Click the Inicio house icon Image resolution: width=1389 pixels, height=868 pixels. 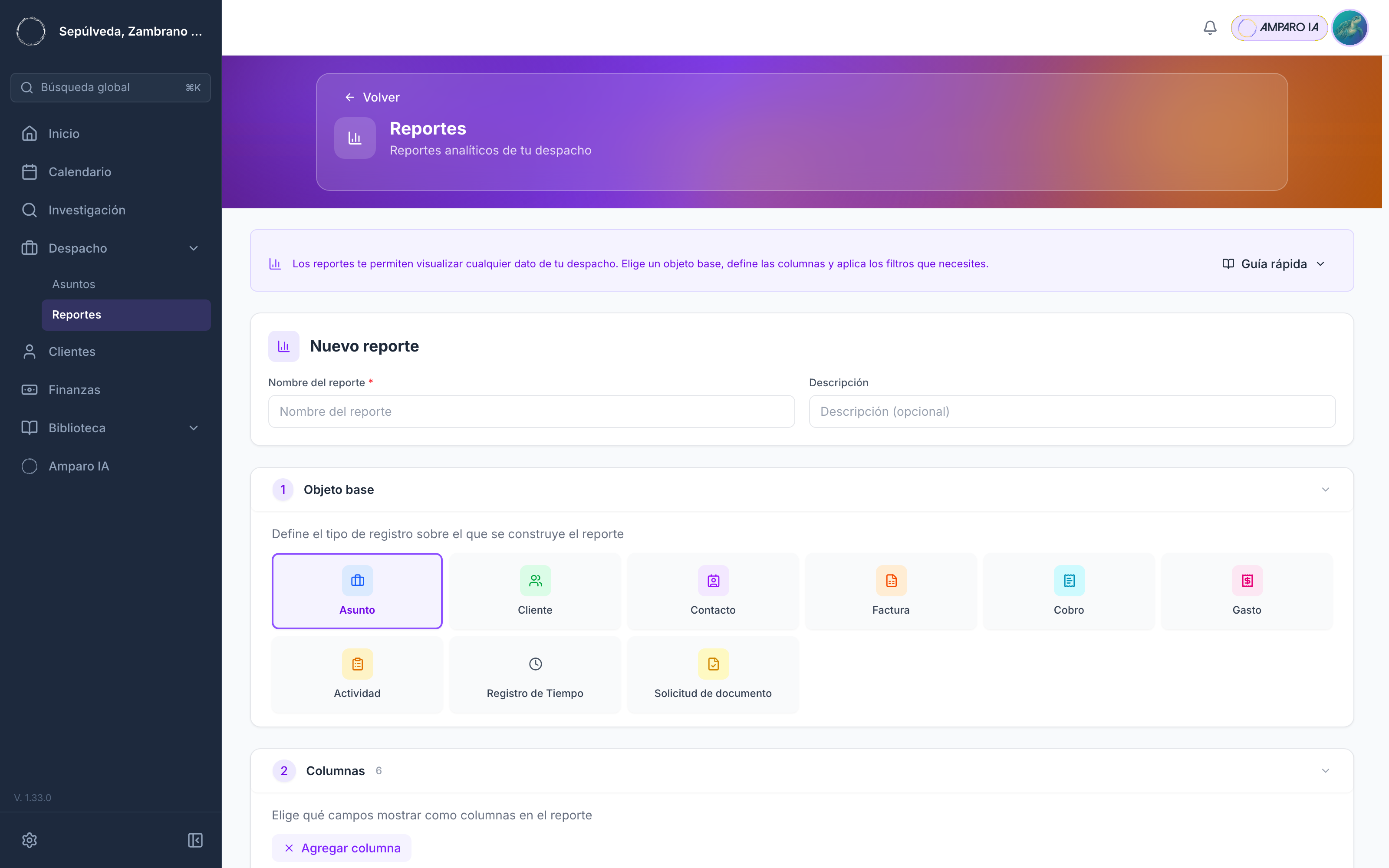tap(29, 134)
